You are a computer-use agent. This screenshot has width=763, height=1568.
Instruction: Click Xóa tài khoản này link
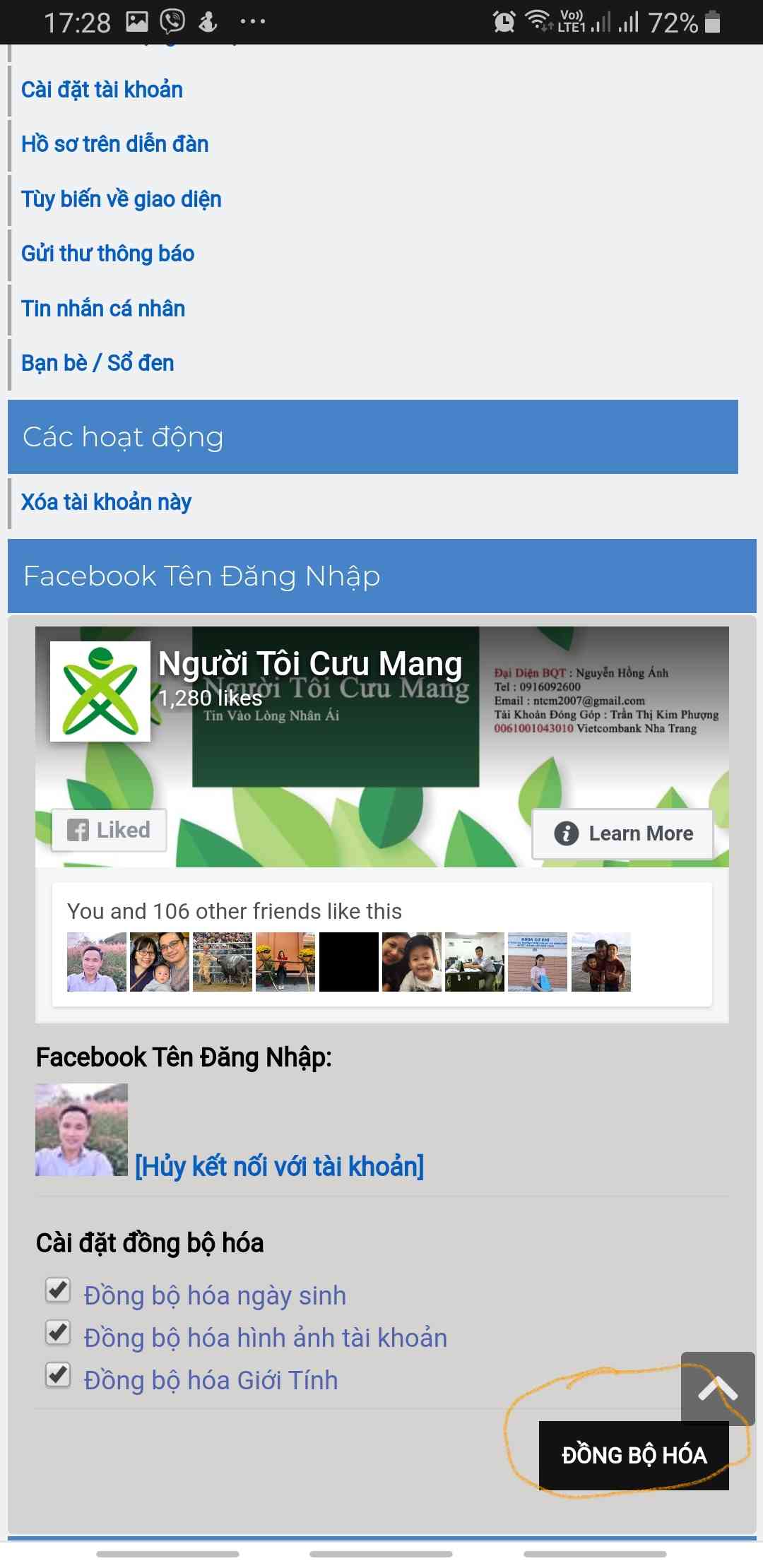point(106,502)
